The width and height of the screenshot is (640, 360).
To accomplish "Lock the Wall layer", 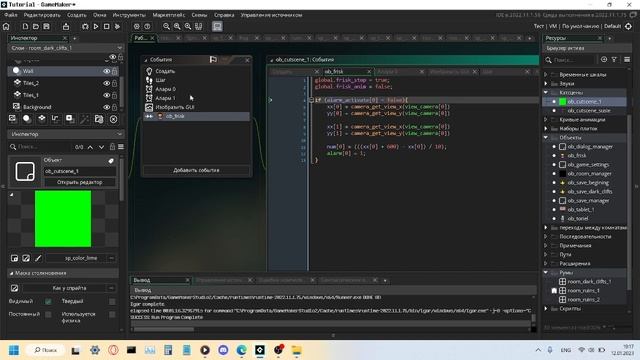I will tap(115, 71).
